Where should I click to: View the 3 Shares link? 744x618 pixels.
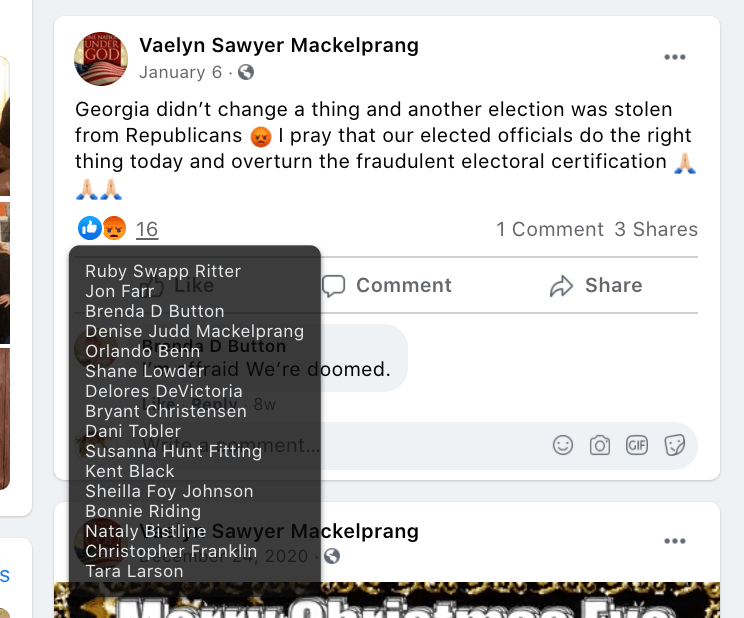tap(656, 230)
